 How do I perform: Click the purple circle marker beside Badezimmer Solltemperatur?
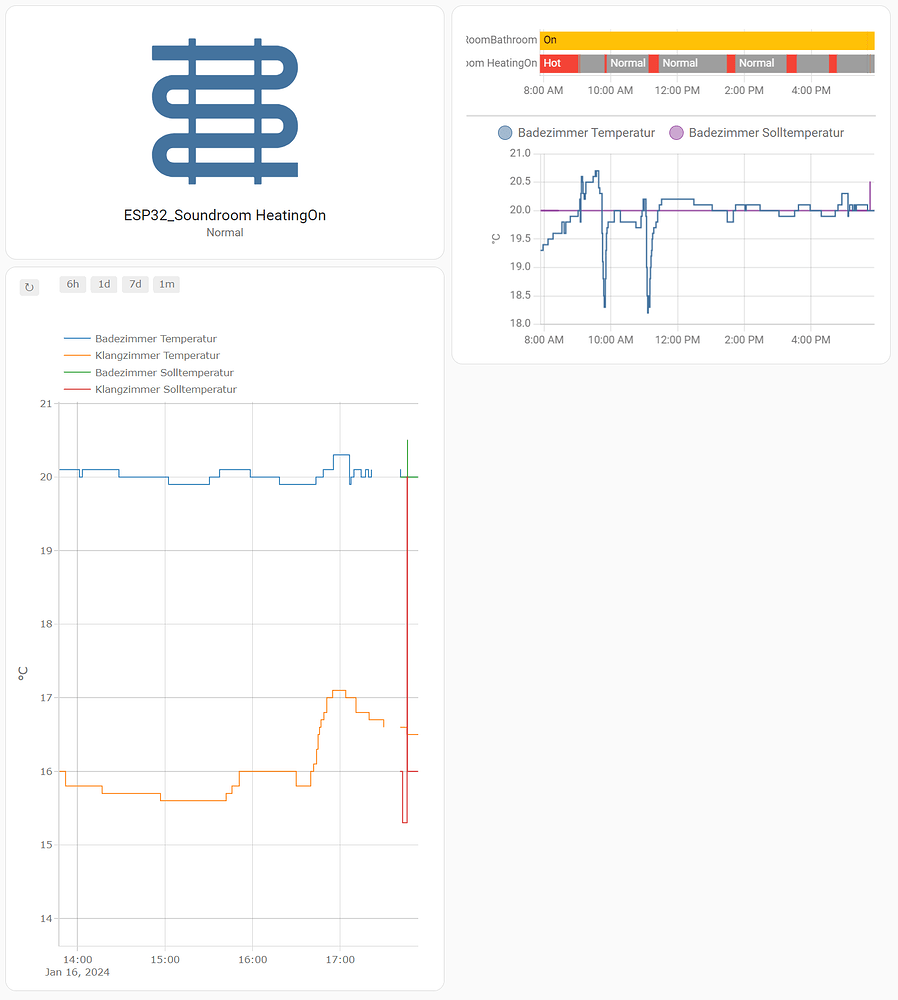(x=678, y=132)
